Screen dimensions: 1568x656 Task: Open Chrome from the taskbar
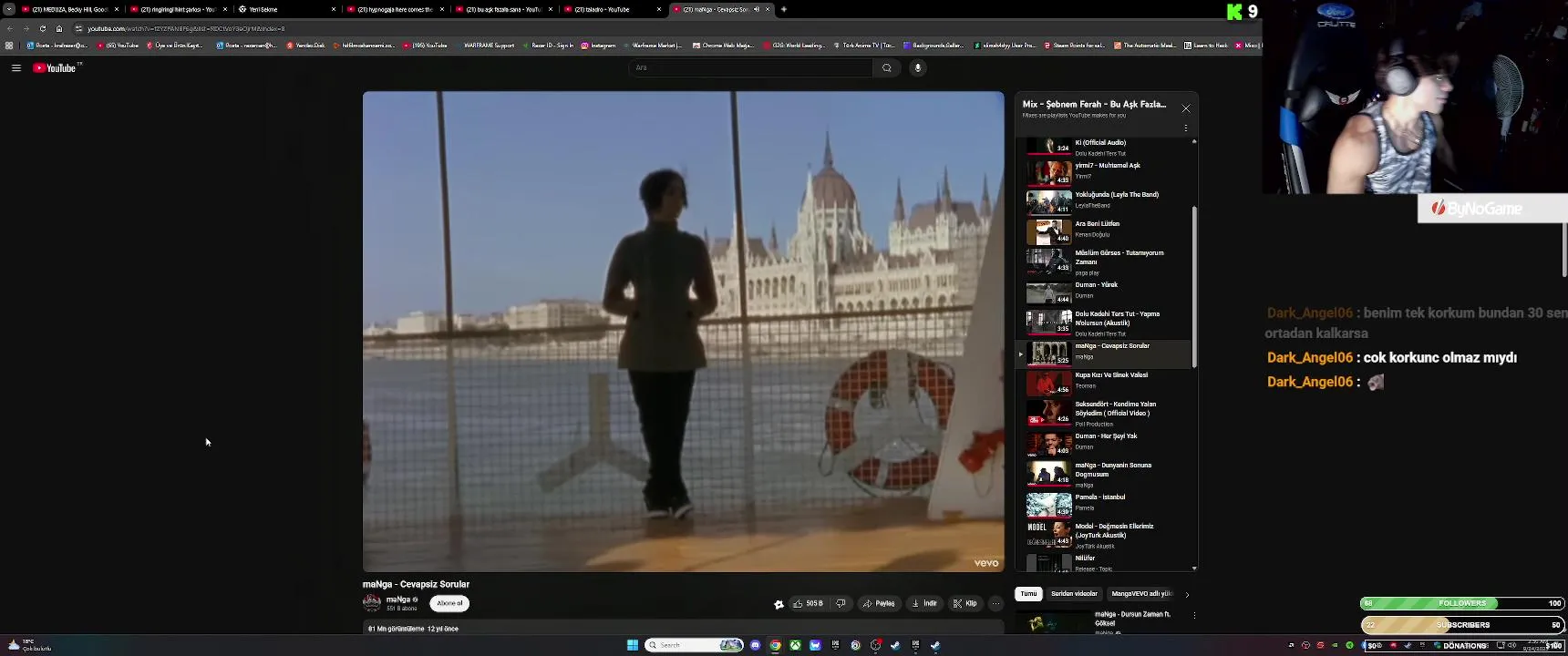[x=775, y=645]
